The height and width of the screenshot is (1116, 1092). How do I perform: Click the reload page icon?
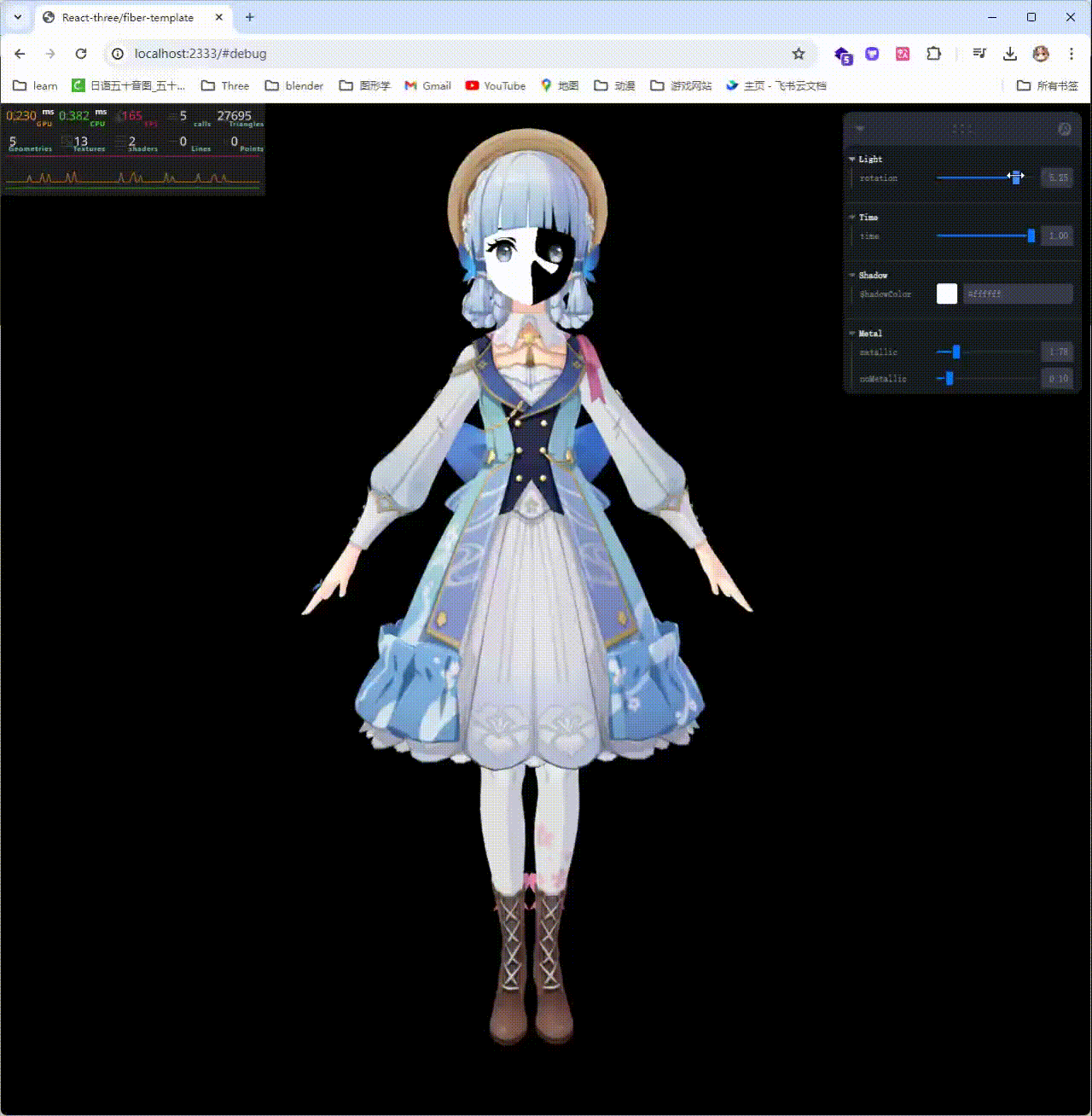(x=81, y=53)
